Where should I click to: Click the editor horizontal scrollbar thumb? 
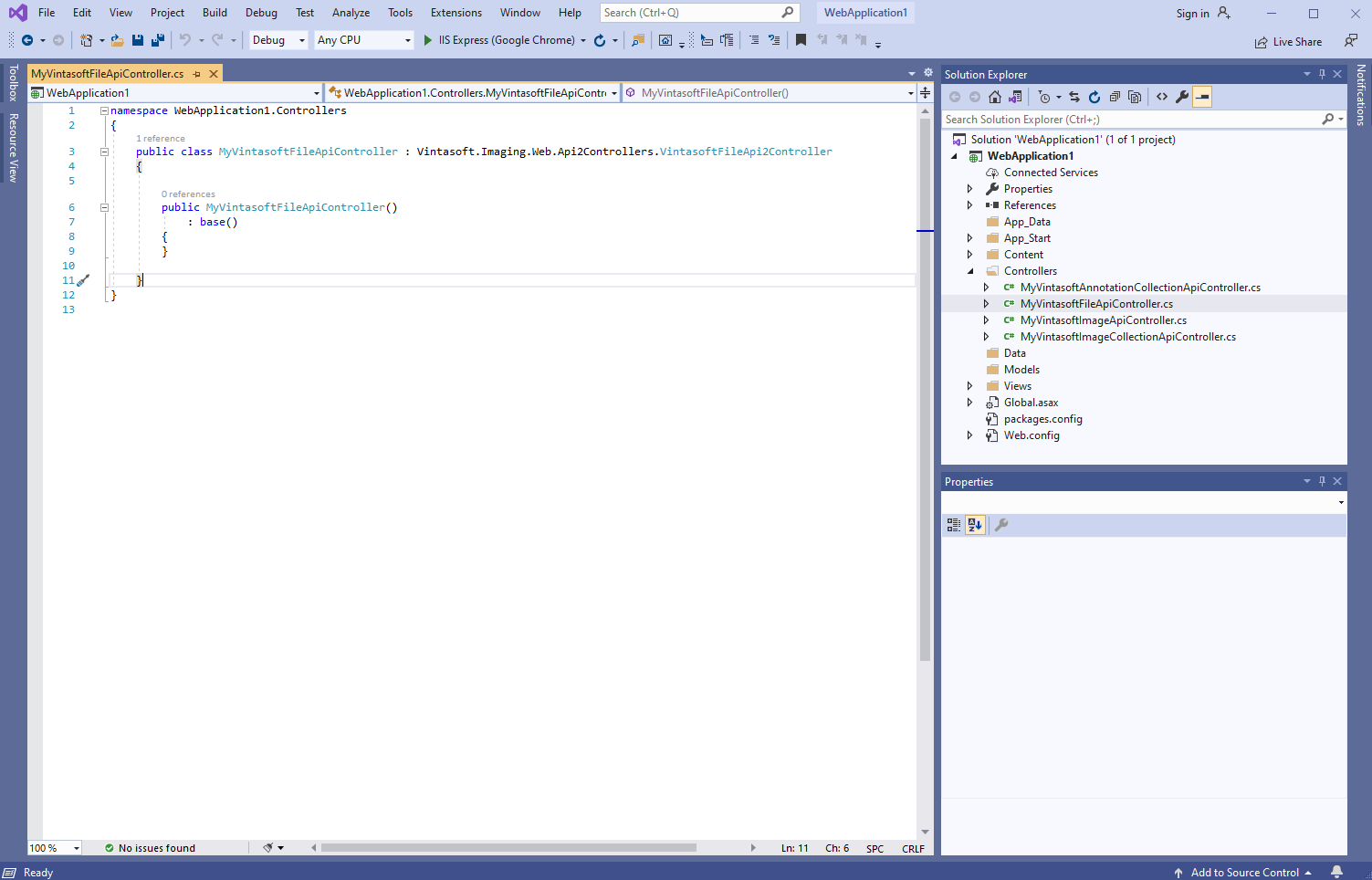[508, 848]
